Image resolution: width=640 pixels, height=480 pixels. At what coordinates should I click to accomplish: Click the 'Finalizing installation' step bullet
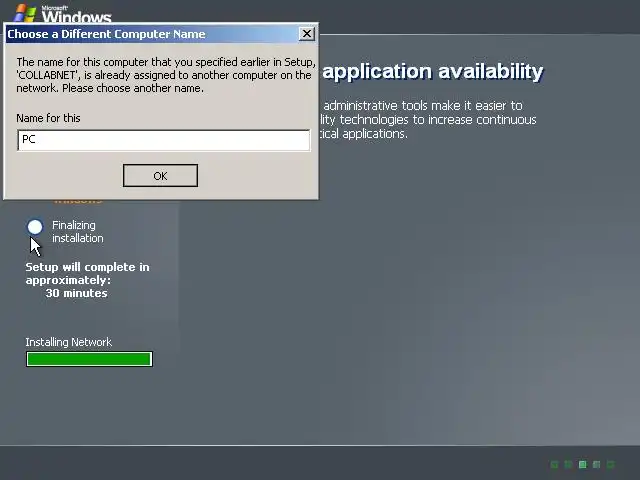pyautogui.click(x=35, y=227)
